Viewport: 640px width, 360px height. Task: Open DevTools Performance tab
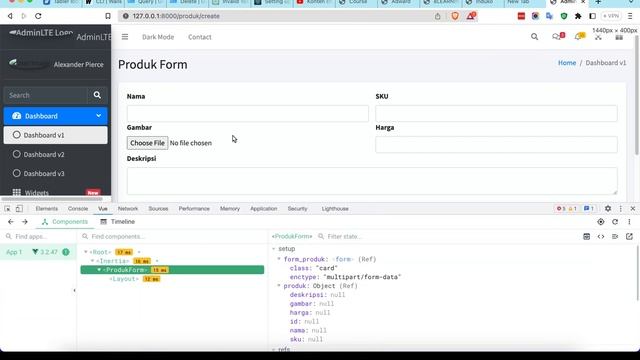(x=194, y=209)
